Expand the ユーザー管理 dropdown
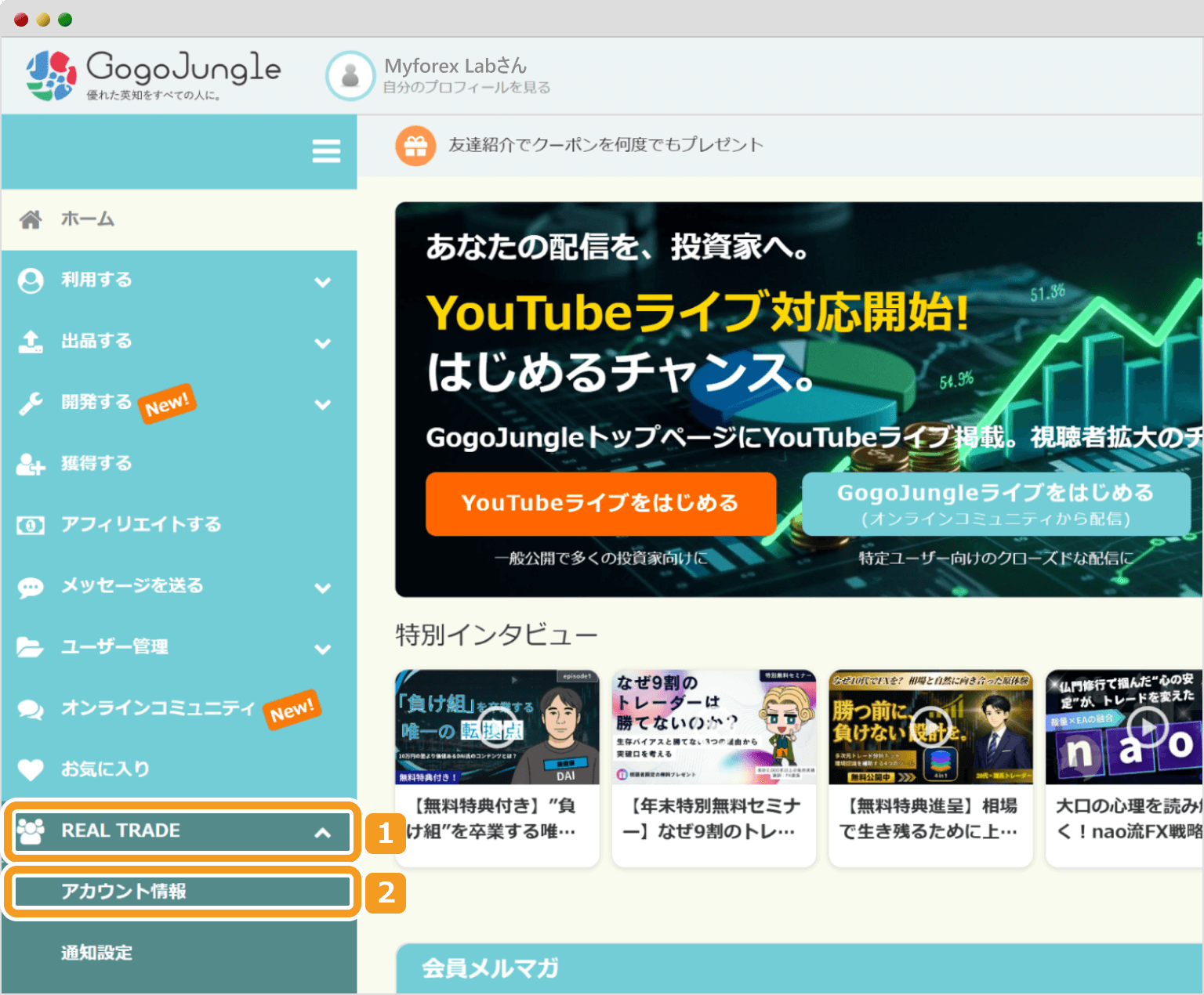 [323, 649]
